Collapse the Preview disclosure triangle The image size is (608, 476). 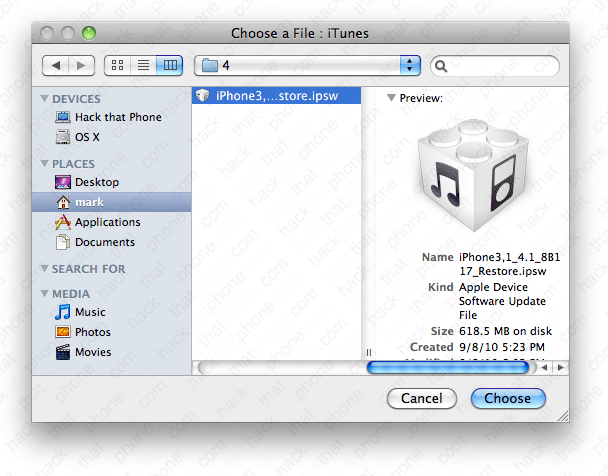(390, 99)
